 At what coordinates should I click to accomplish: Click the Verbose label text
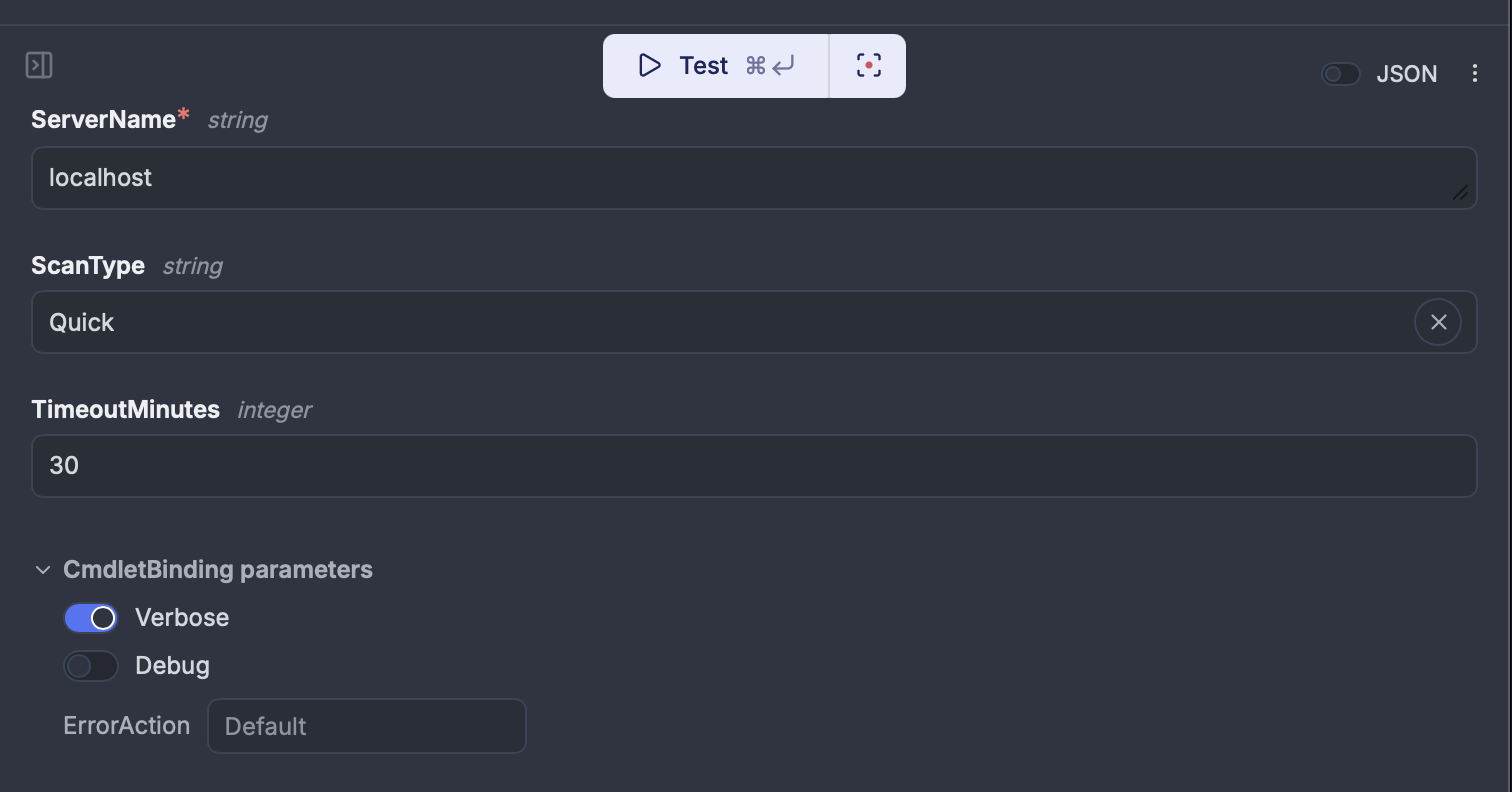tap(182, 618)
